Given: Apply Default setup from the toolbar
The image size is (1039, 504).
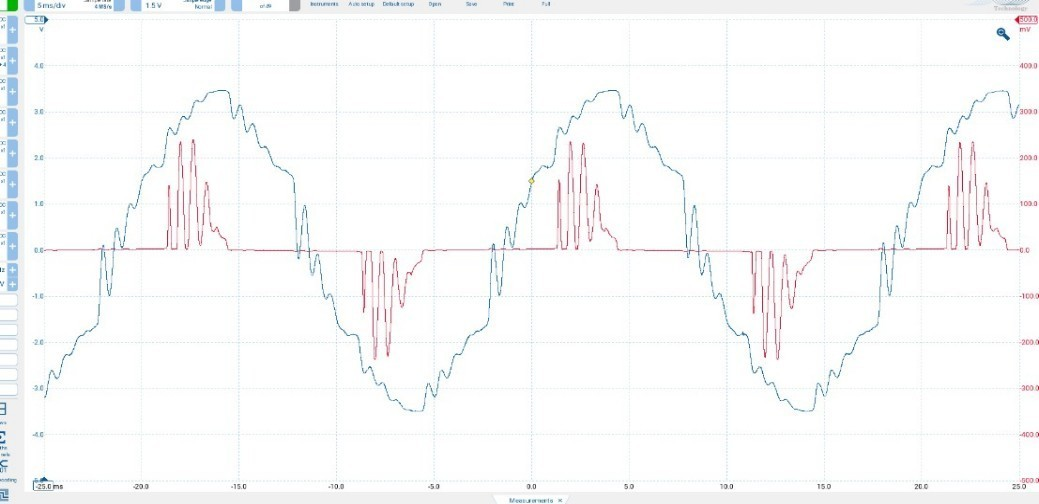Looking at the screenshot, I should (x=399, y=4).
